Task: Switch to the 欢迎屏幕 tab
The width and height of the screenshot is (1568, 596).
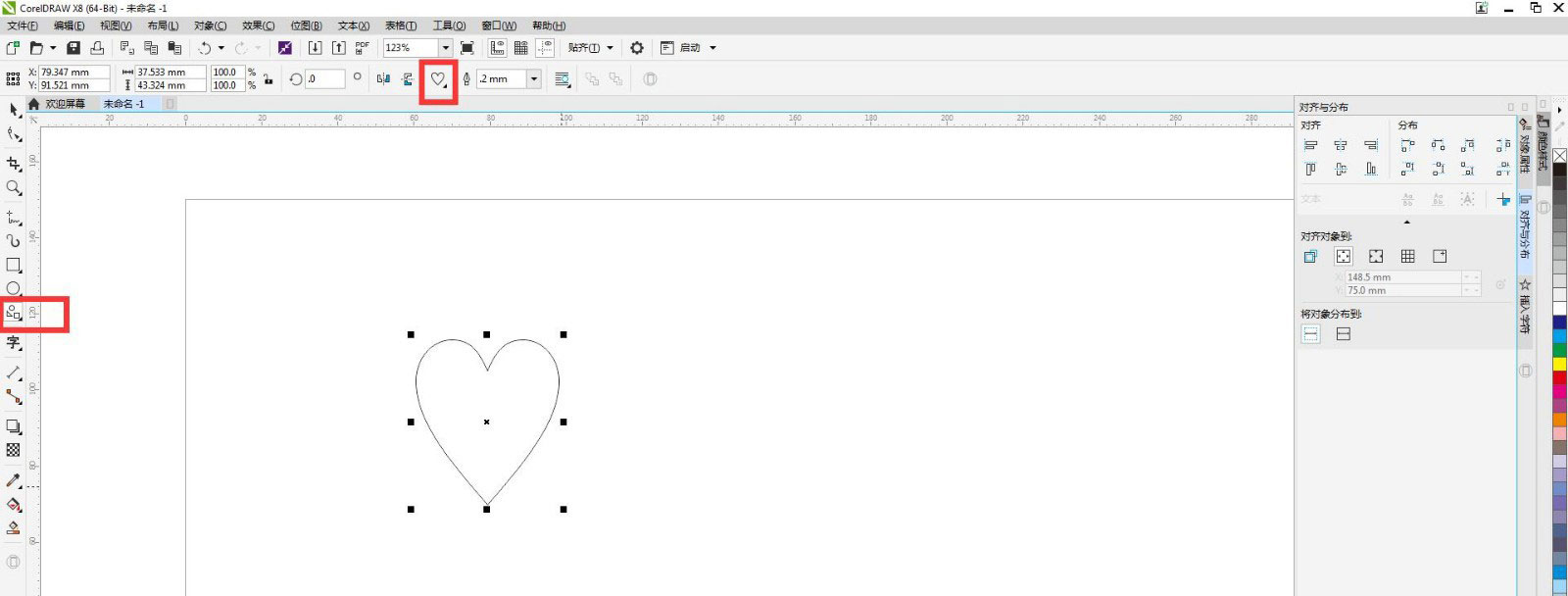Action: coord(65,104)
